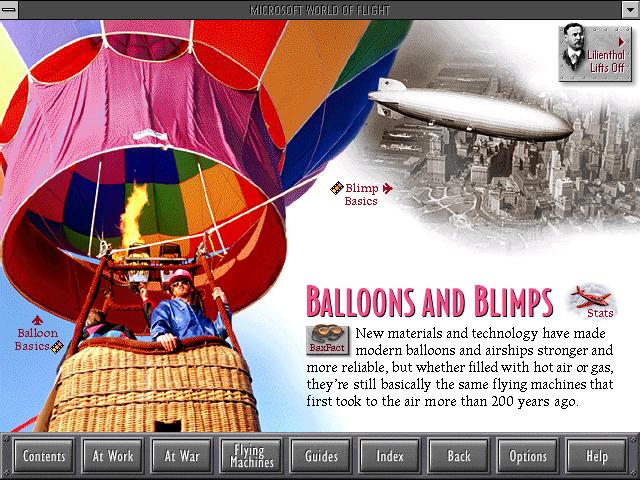Open the Flying Machines section

(x=251, y=456)
